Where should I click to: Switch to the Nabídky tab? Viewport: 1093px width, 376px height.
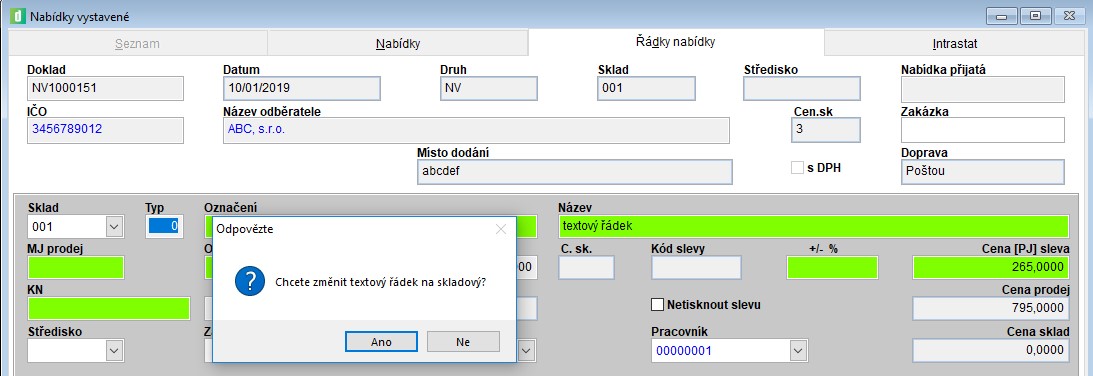(397, 43)
